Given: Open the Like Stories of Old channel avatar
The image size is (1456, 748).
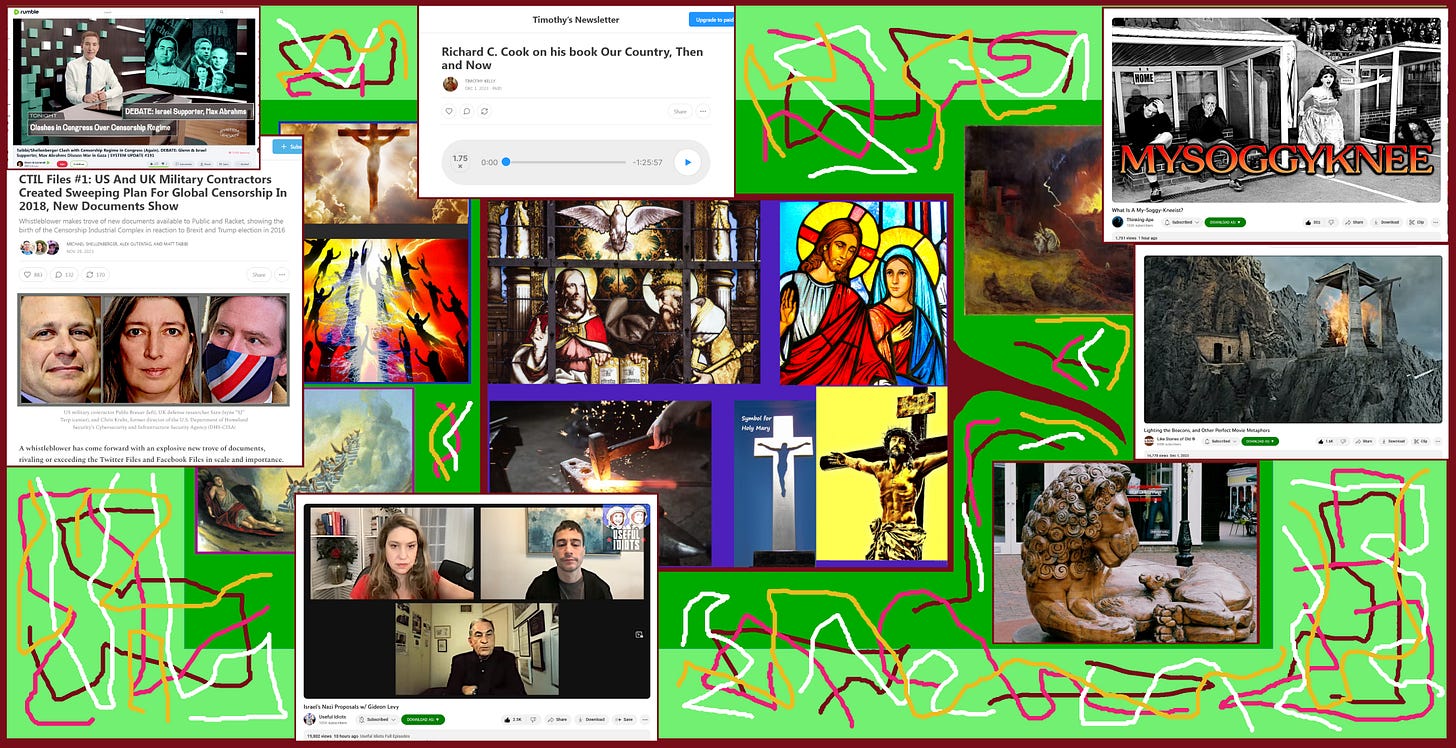Looking at the screenshot, I should coord(1149,441).
